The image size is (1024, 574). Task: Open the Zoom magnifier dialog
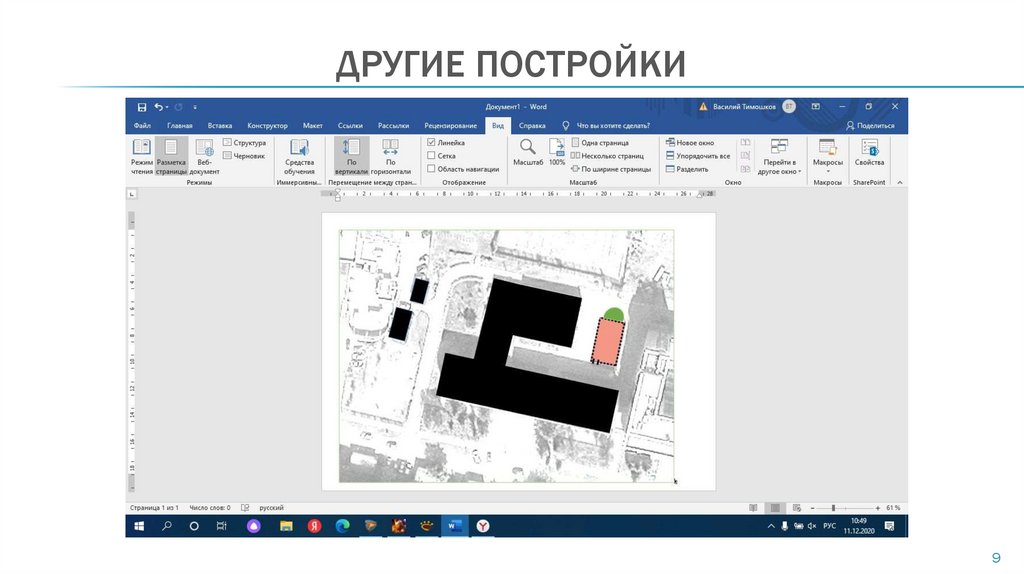click(528, 152)
